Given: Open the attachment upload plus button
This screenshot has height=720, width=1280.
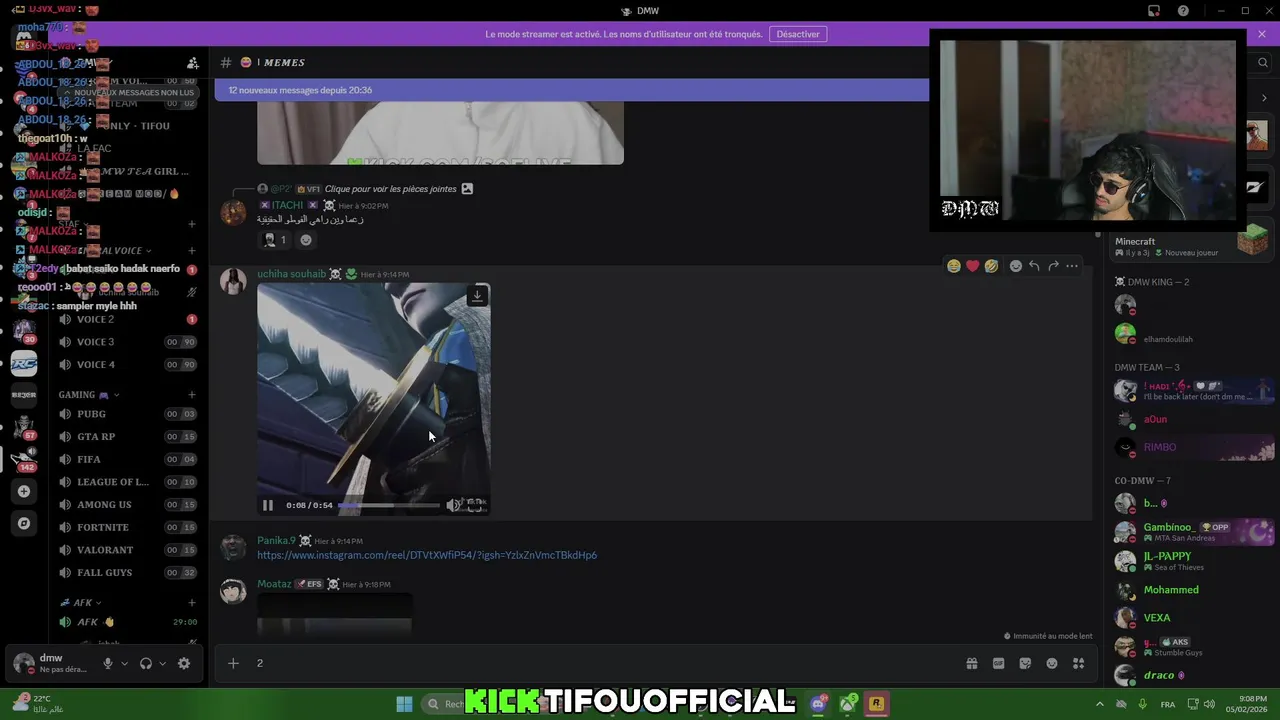Looking at the screenshot, I should pyautogui.click(x=233, y=663).
